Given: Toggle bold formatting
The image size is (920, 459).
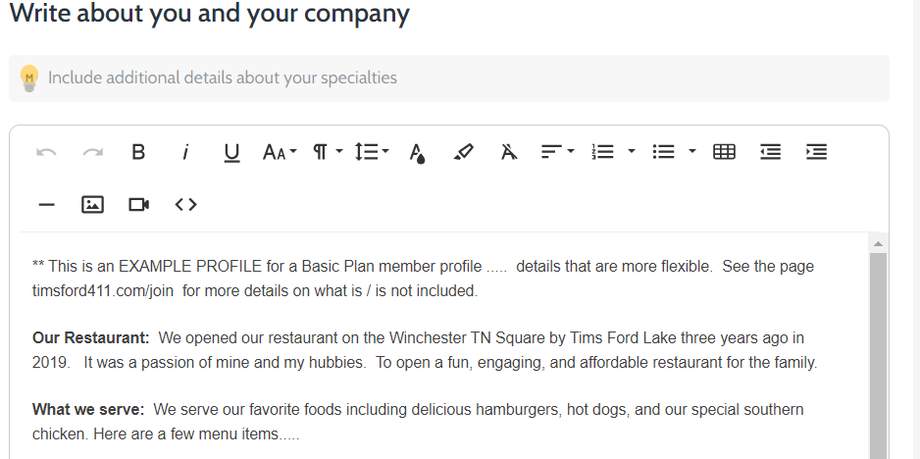Looking at the screenshot, I should coord(139,152).
